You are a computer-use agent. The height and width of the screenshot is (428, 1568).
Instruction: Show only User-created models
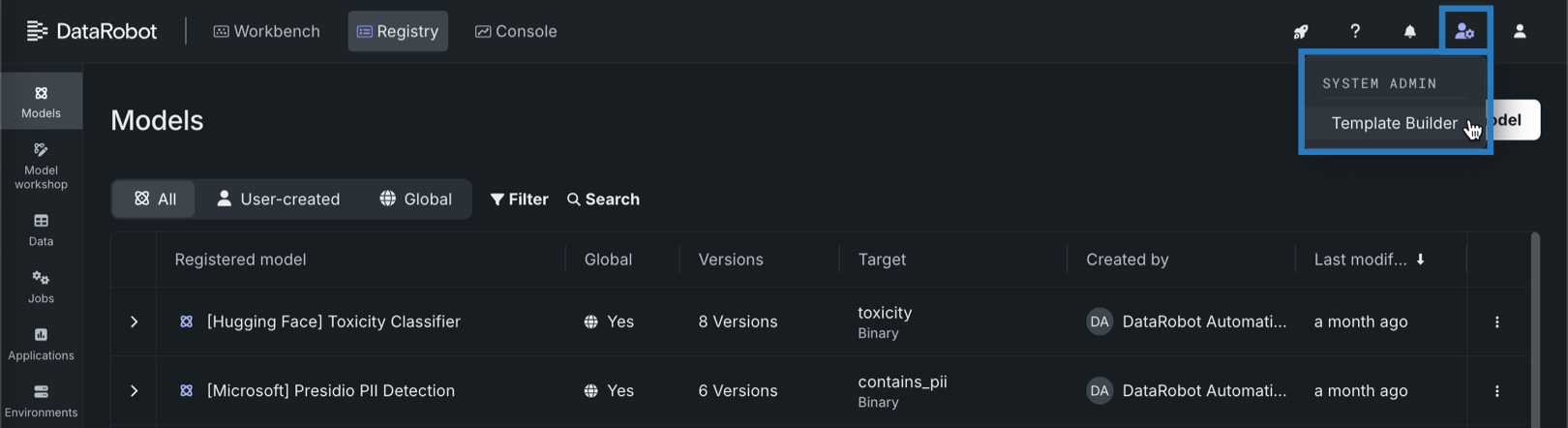278,199
